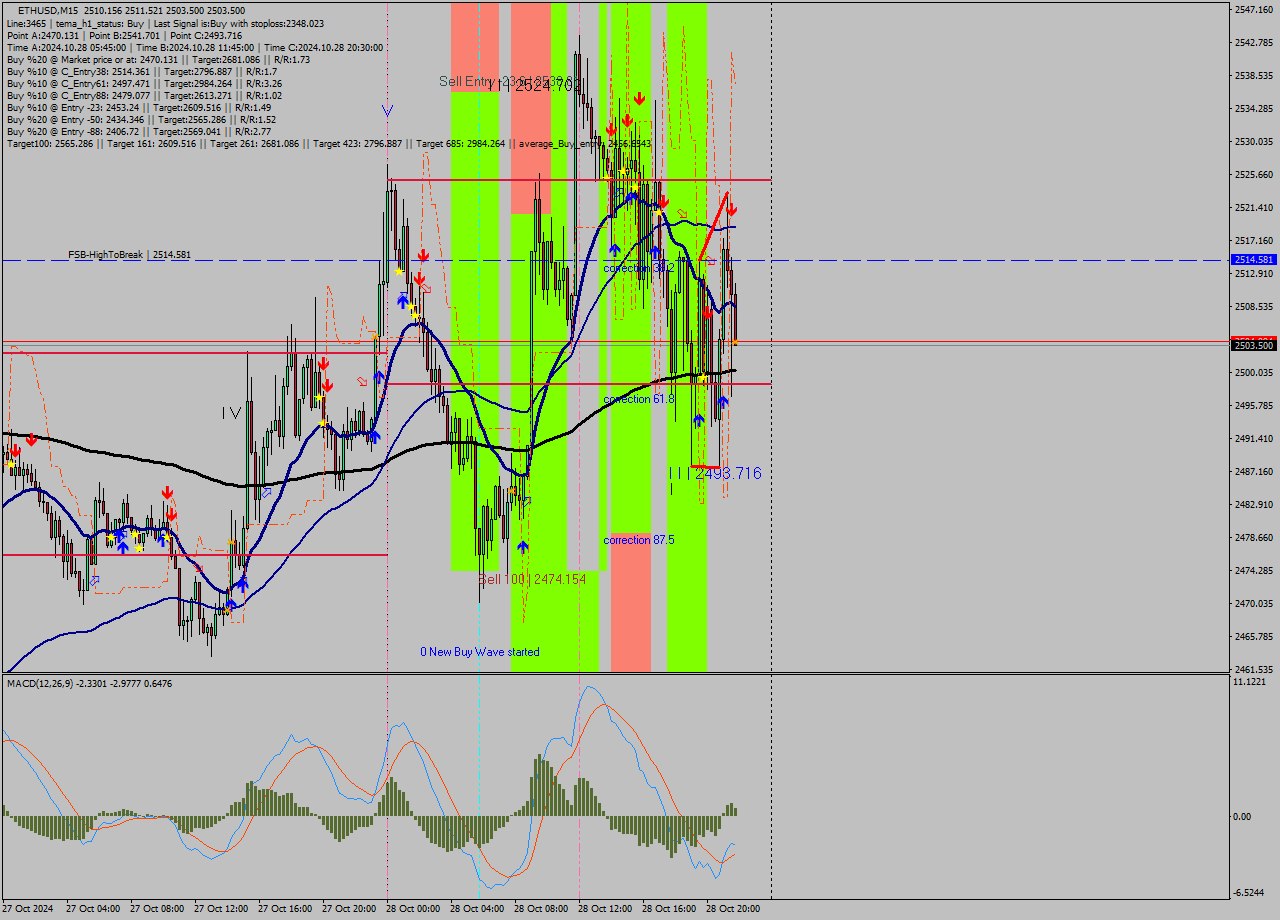The width and height of the screenshot is (1280, 920).
Task: Click the black 2503.500 current price tag
Action: point(1254,345)
